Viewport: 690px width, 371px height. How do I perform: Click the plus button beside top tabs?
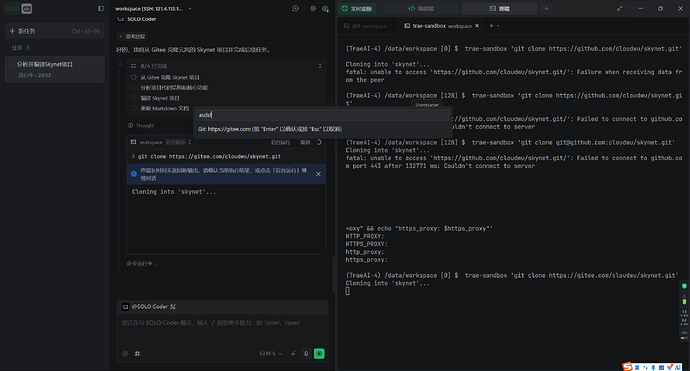pyautogui.click(x=546, y=8)
